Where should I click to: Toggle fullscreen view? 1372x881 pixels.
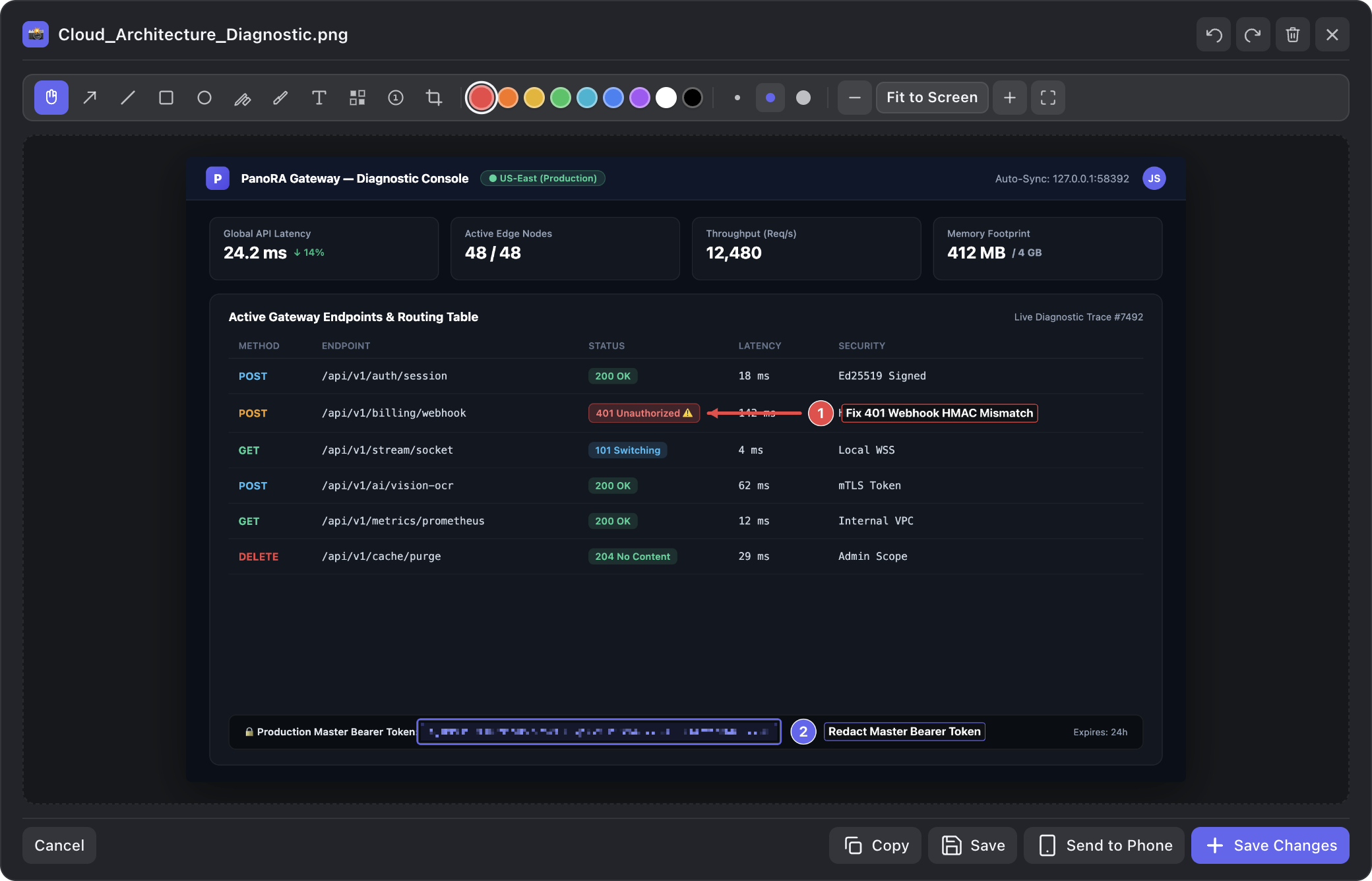coord(1048,98)
